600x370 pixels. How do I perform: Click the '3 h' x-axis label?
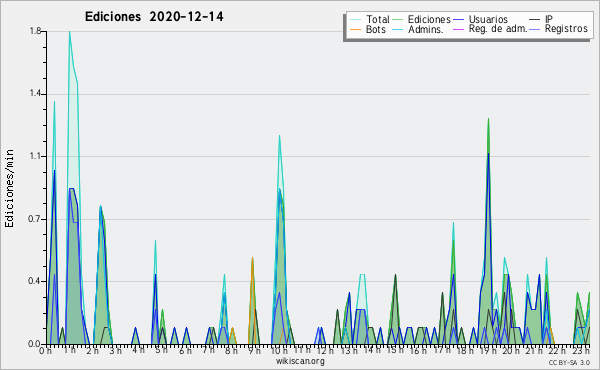pos(116,350)
